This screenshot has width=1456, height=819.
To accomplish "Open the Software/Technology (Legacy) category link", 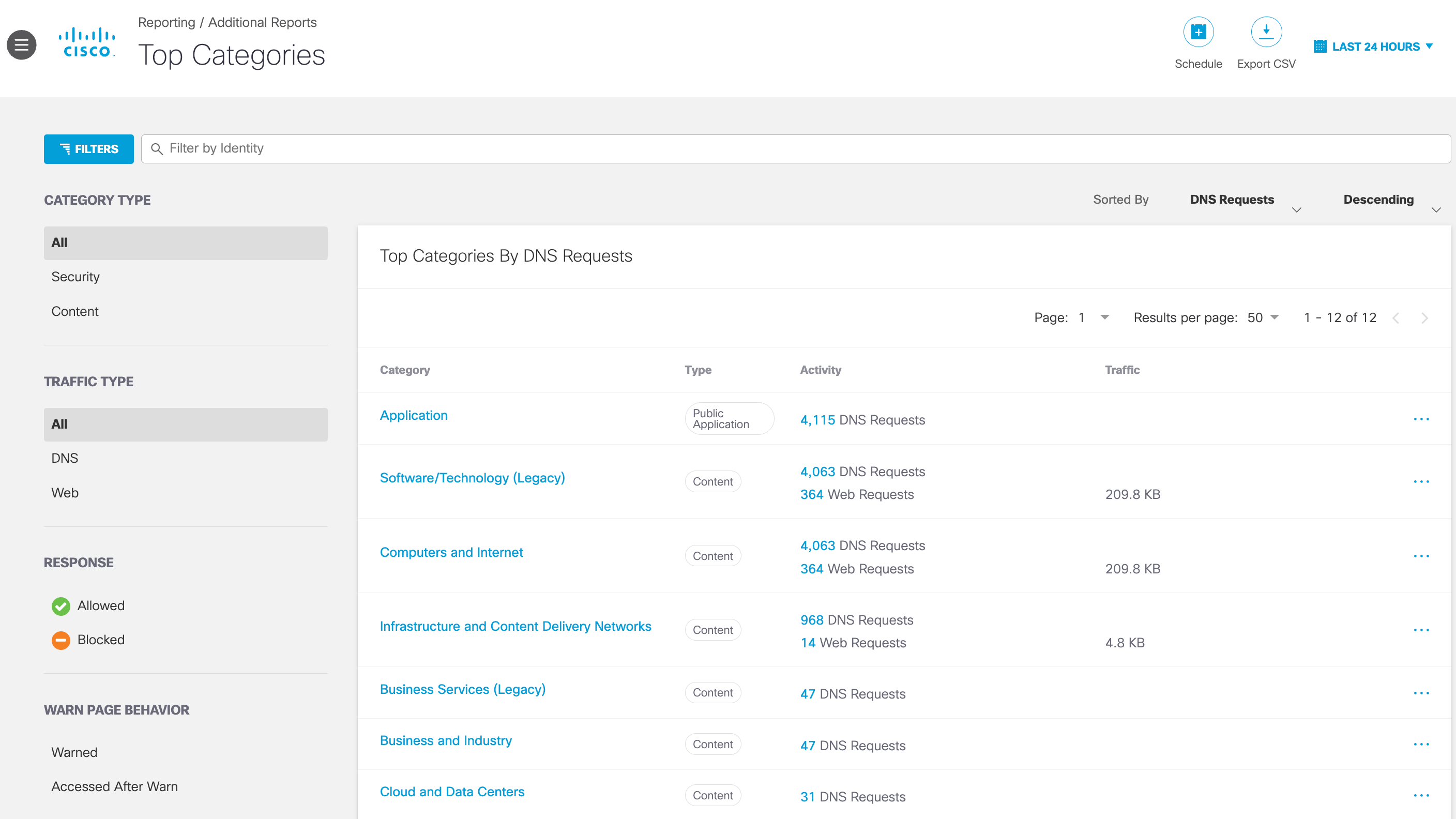I will 472,478.
